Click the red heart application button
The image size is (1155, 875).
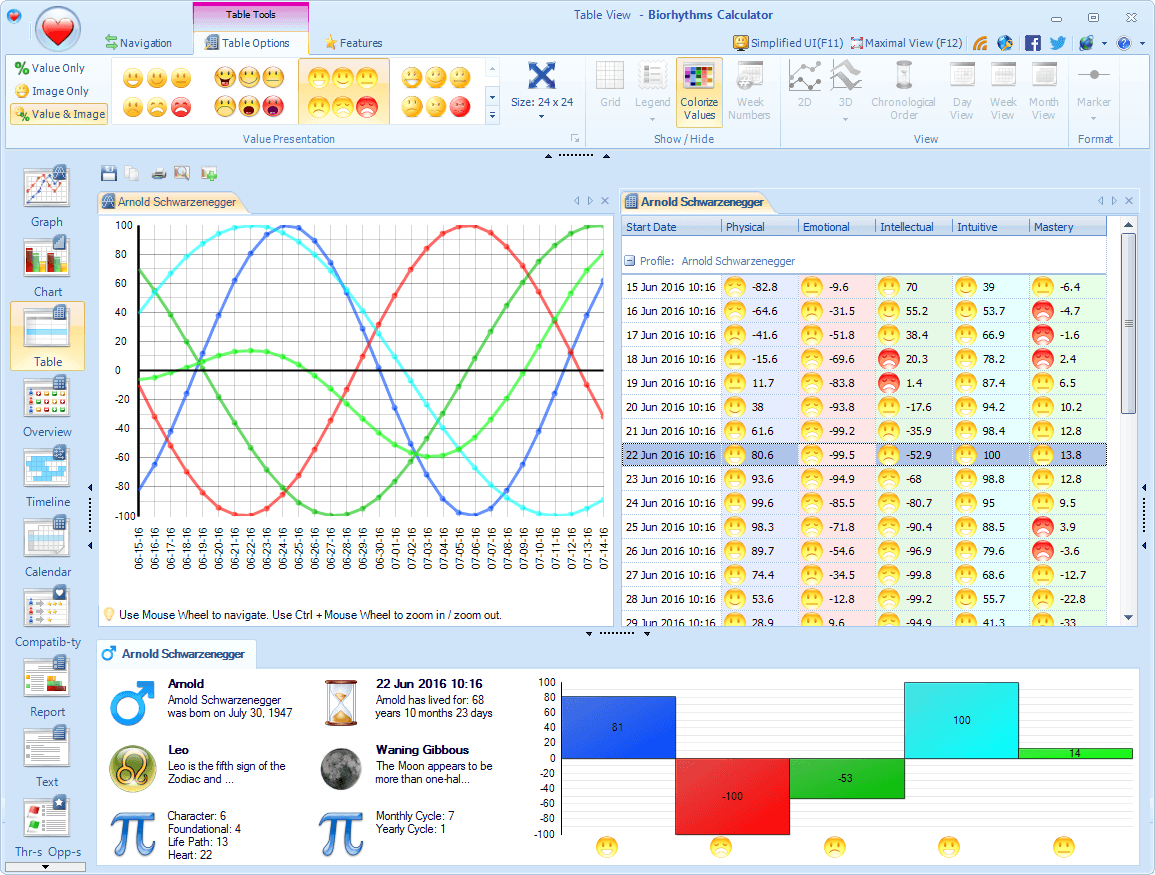coord(57,30)
